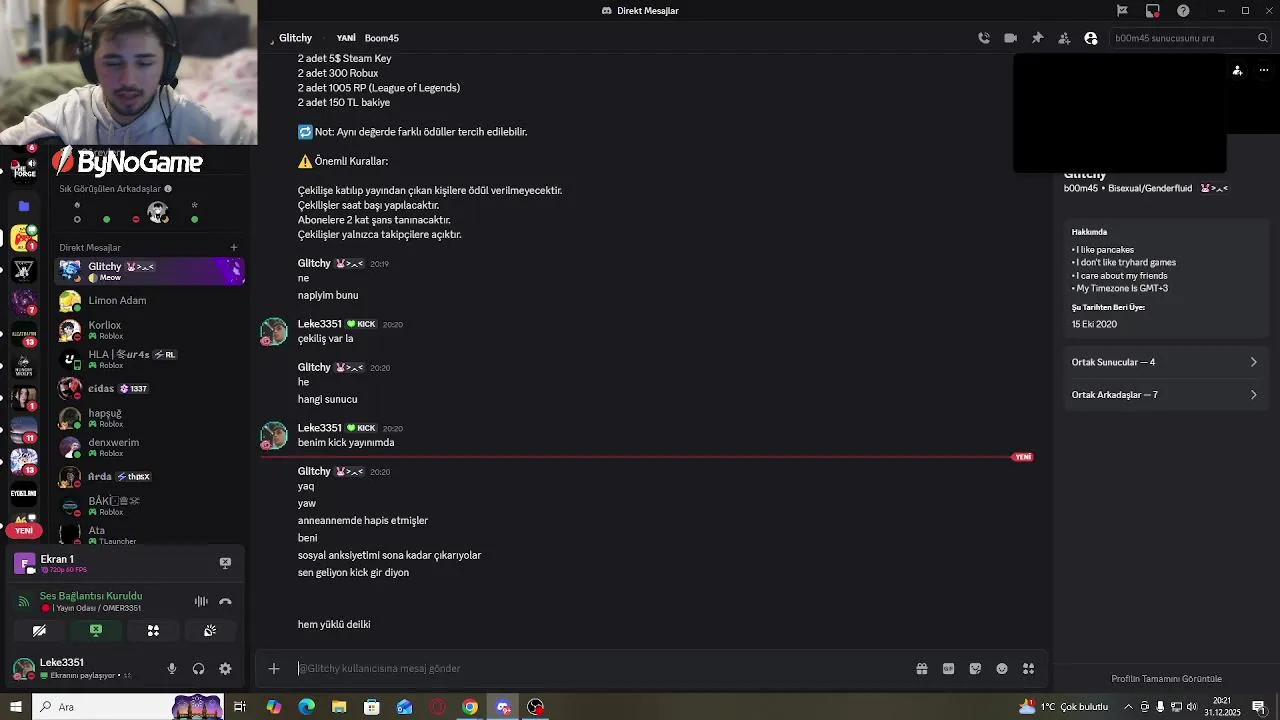This screenshot has height=720, width=1280.
Task: Select text 'sen geliyon kick gir diyon'
Action: 353,572
